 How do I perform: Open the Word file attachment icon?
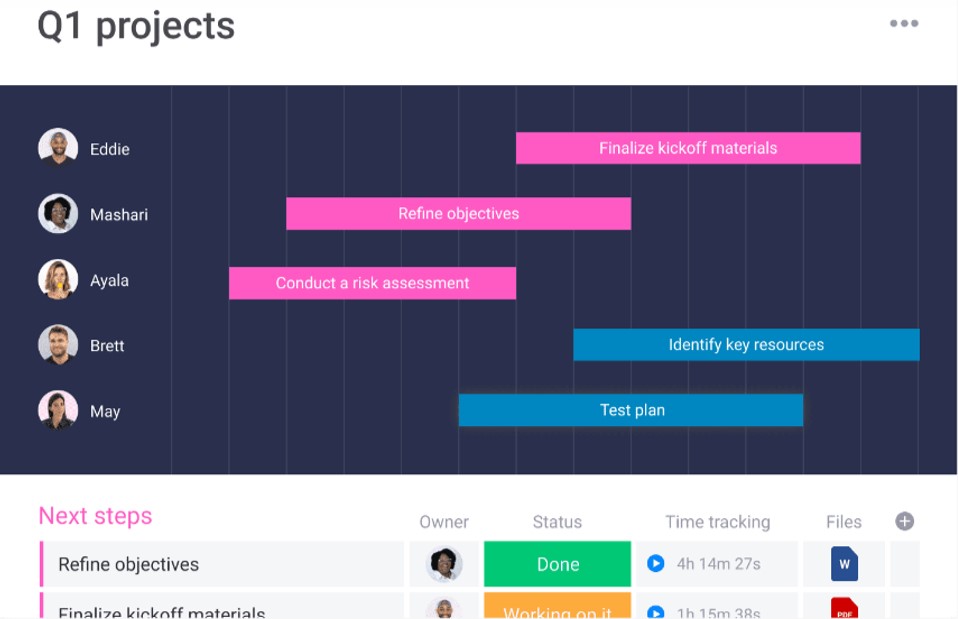tap(844, 564)
